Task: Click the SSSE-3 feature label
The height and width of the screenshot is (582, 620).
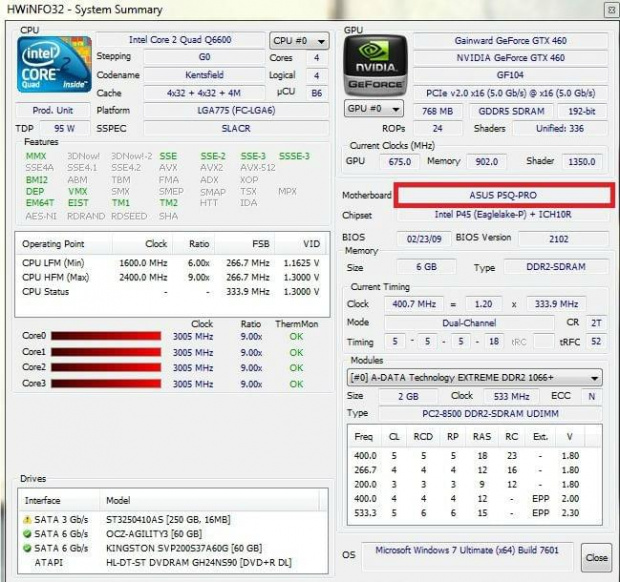Action: pyautogui.click(x=294, y=156)
